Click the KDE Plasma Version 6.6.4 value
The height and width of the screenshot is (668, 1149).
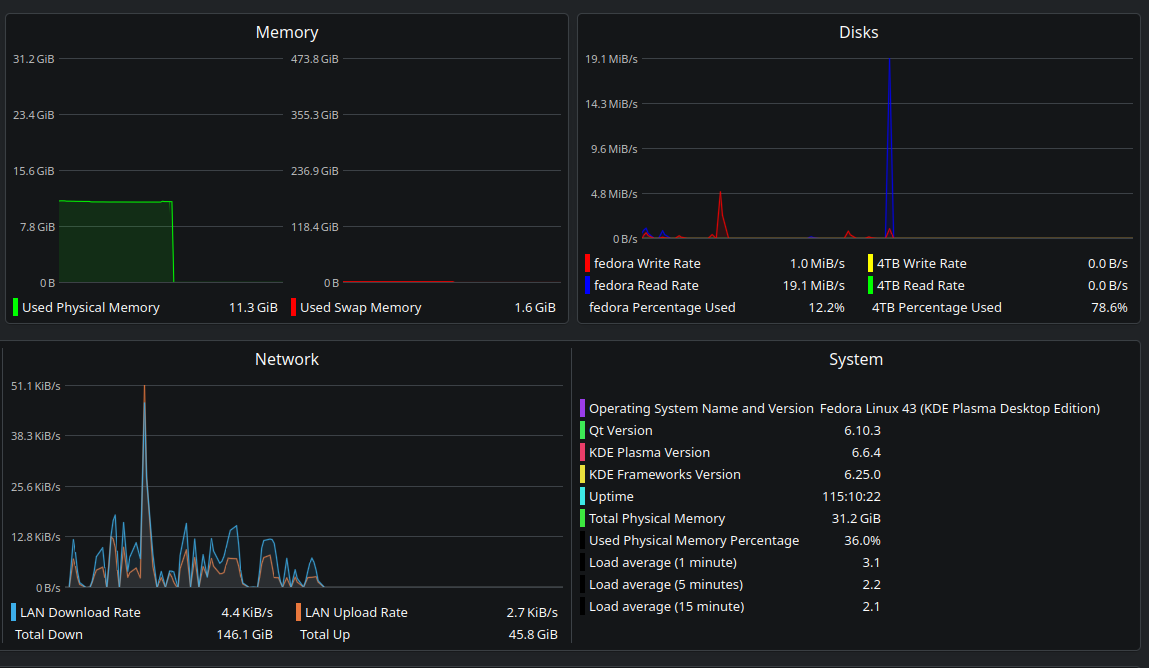coord(866,453)
